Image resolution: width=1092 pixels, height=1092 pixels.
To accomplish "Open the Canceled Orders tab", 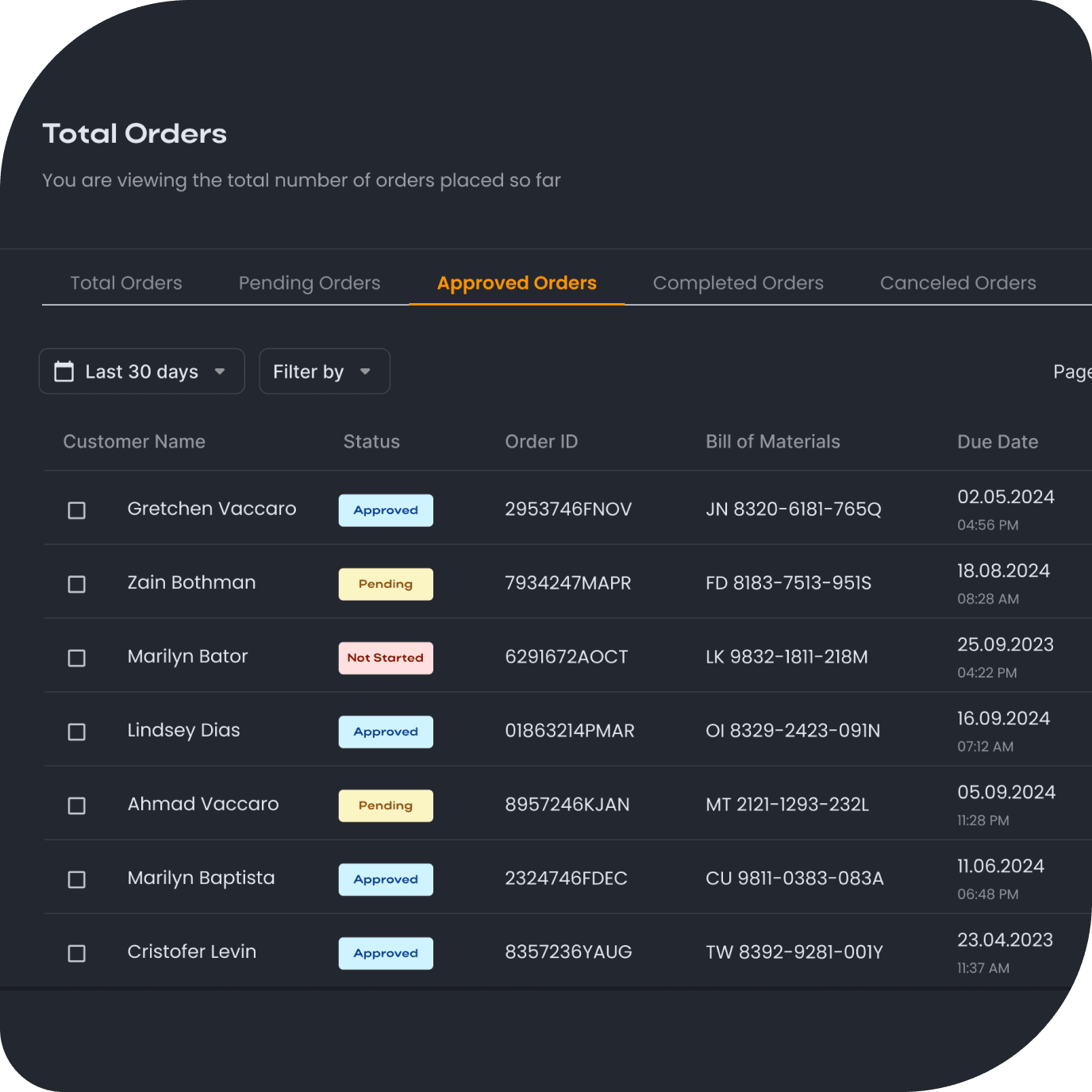I will click(x=958, y=283).
